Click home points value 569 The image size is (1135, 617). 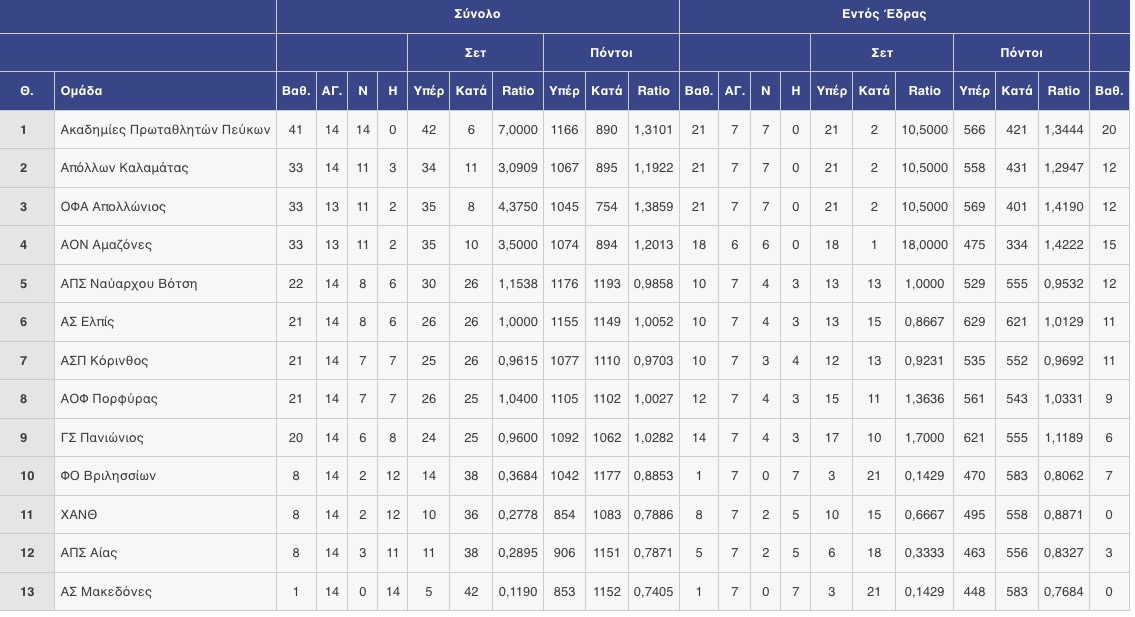[974, 206]
